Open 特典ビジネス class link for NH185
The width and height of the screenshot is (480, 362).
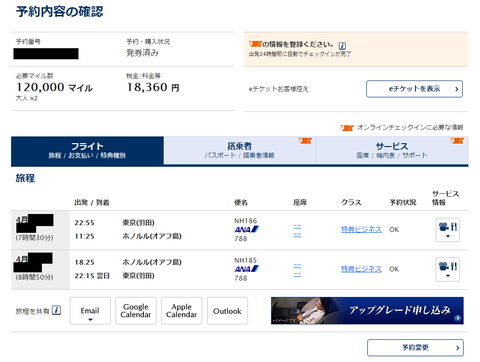click(x=361, y=269)
